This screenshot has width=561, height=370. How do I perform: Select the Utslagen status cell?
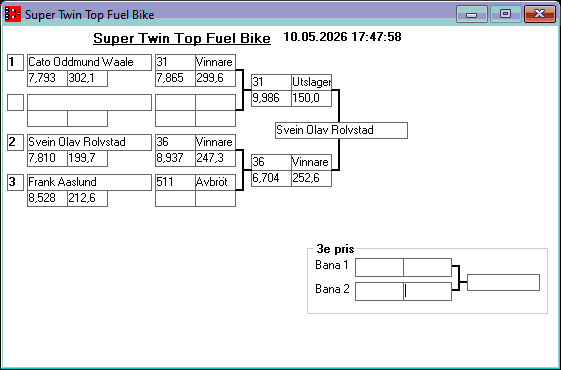coord(311,82)
